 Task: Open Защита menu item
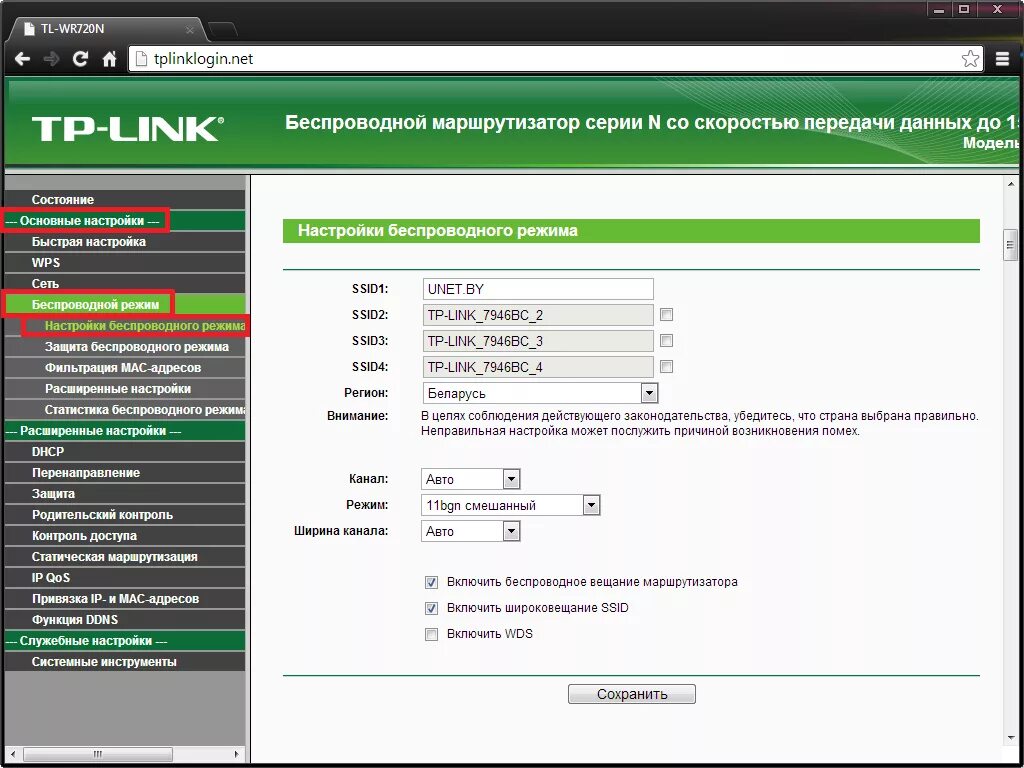[x=125, y=494]
